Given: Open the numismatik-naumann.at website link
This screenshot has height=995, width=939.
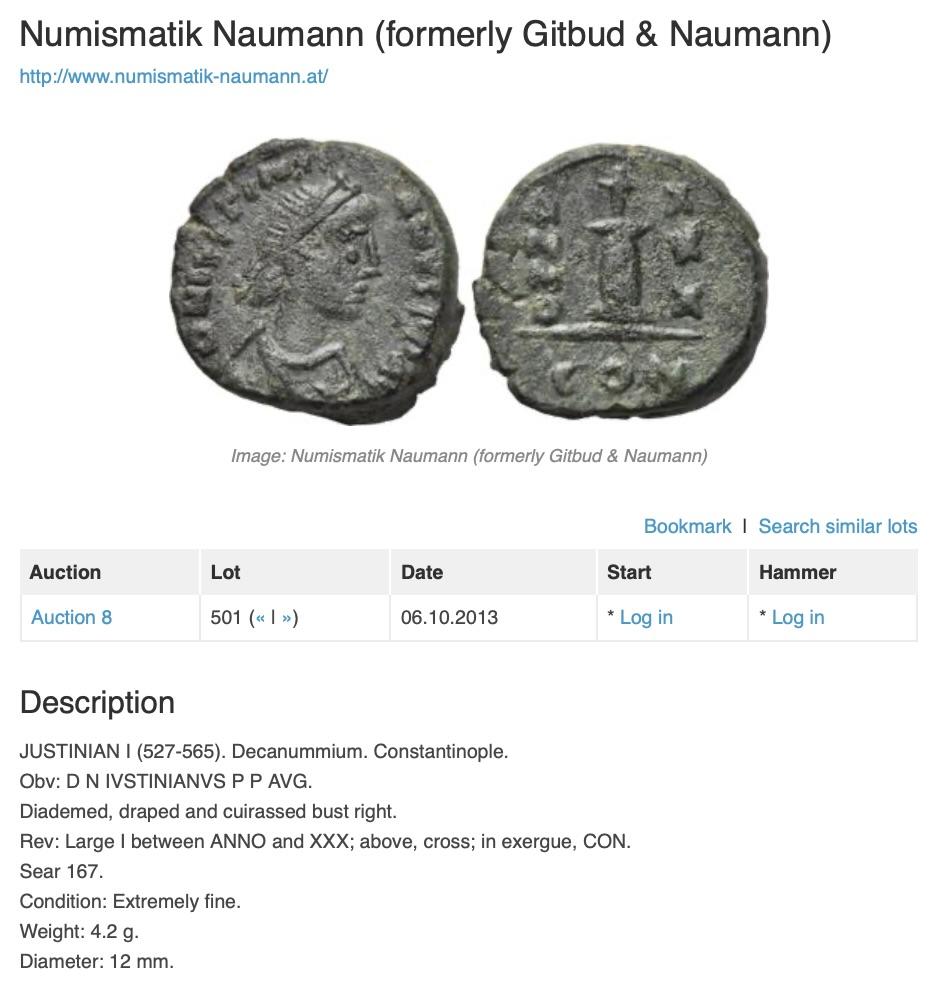Looking at the screenshot, I should pos(174,76).
